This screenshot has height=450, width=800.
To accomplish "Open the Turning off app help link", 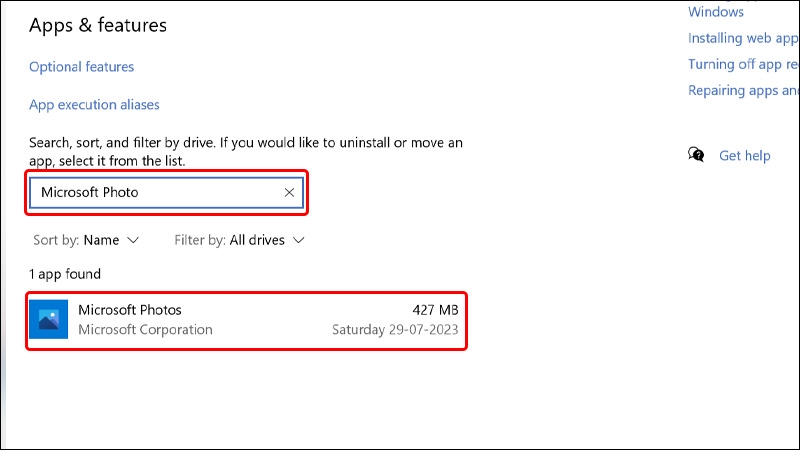I will pos(743,64).
